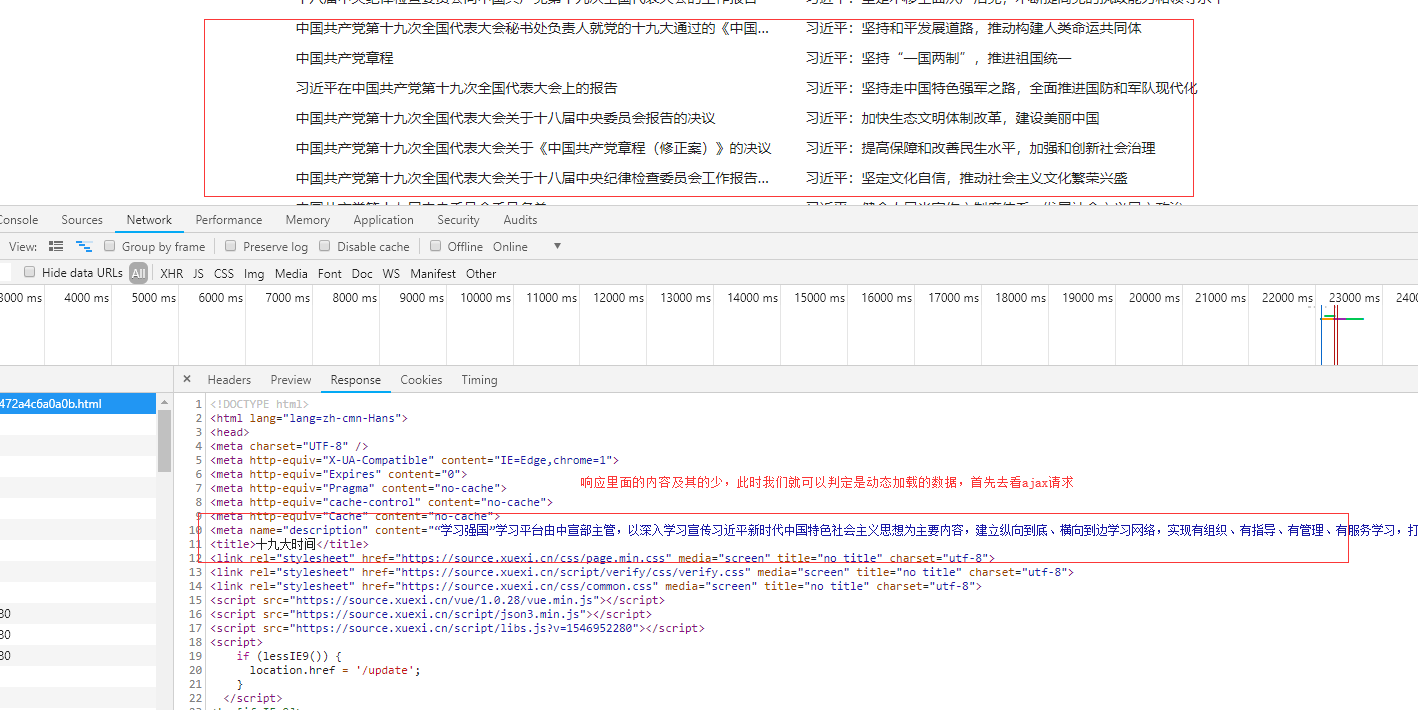Check the Disable cache option
The height and width of the screenshot is (710, 1418).
click(x=325, y=246)
